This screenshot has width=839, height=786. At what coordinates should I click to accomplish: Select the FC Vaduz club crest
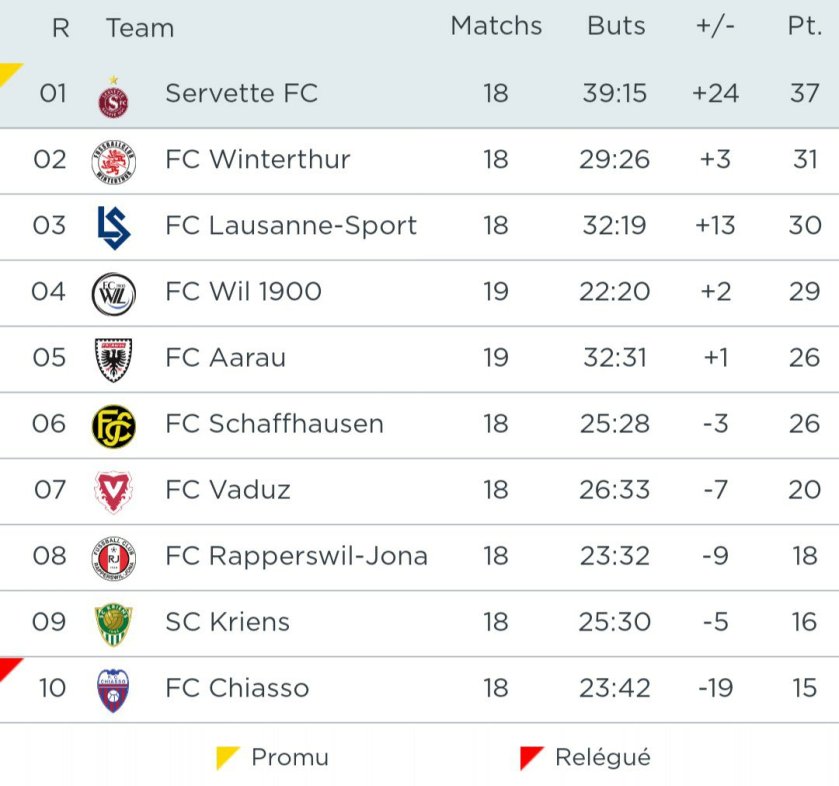pos(113,491)
